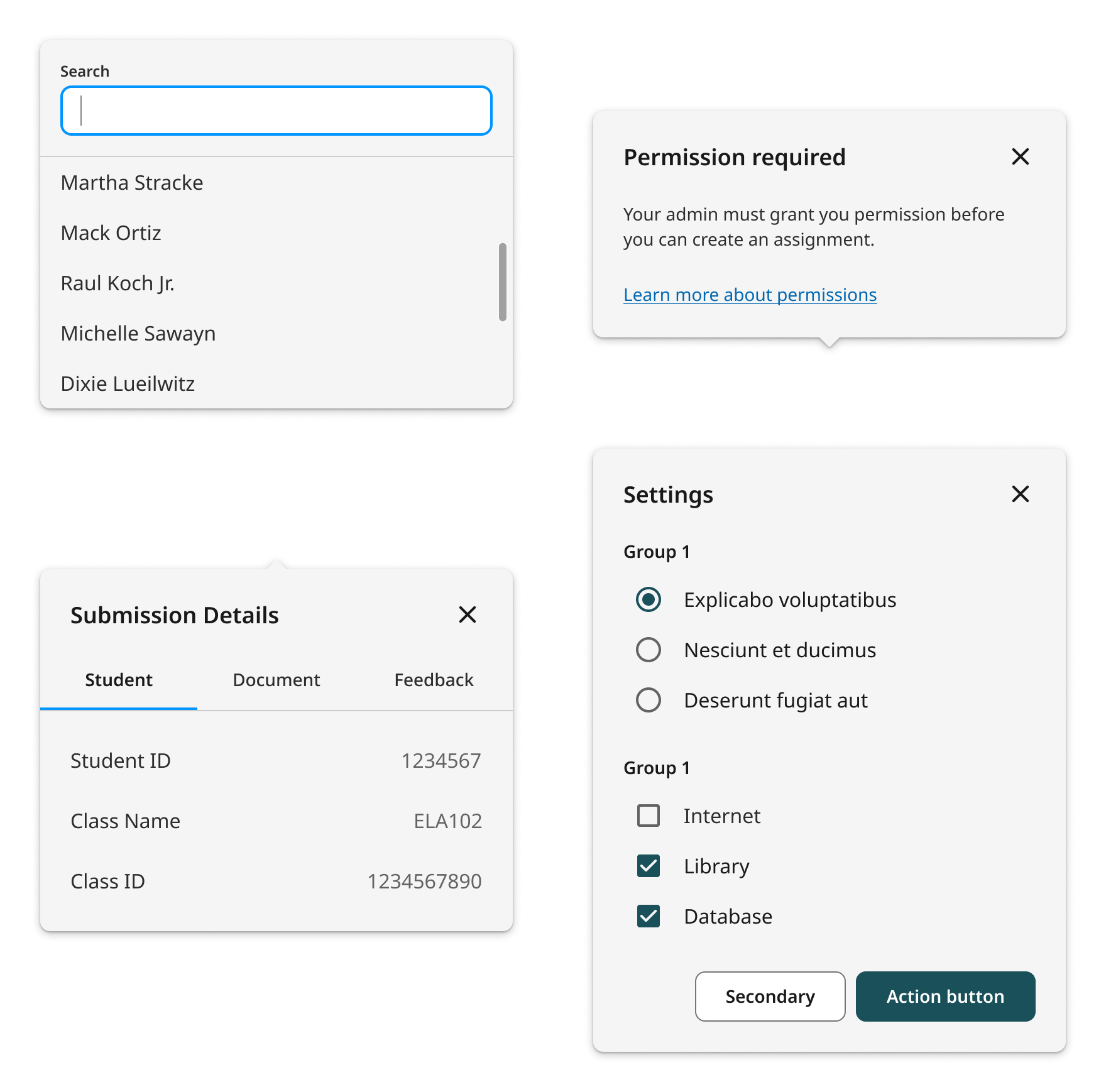Viewport: 1106px width, 1092px height.
Task: Toggle the Database checkbox off
Action: click(648, 916)
